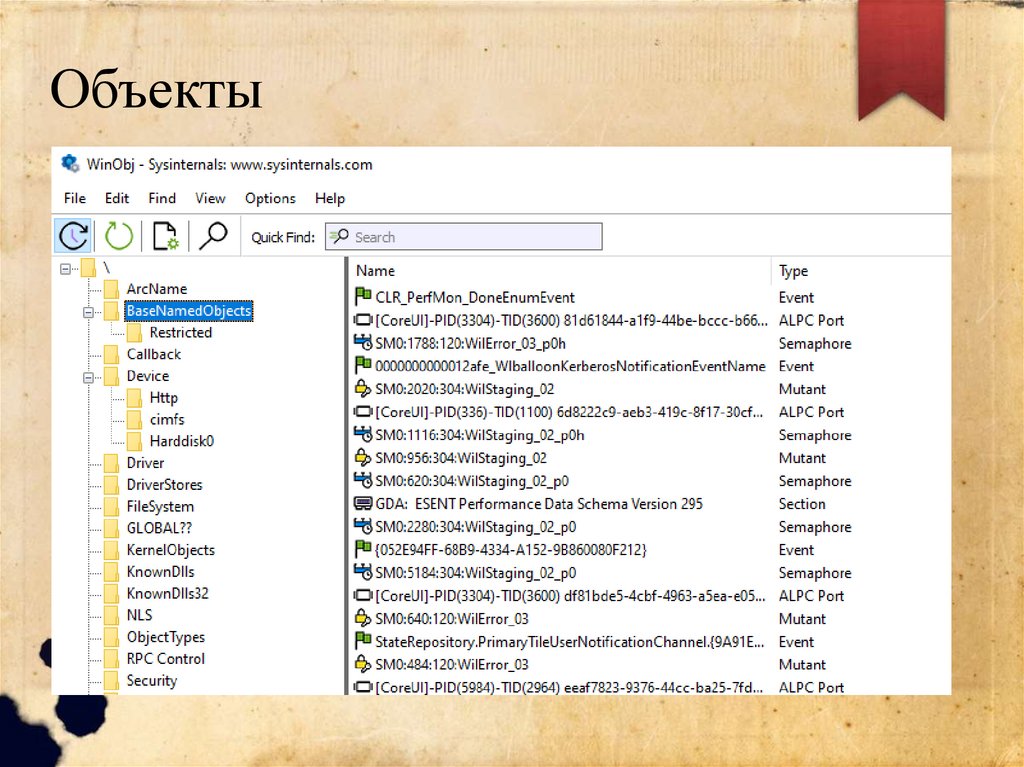The image size is (1024, 767).
Task: Click the padlock icon for SM0:2020:304:WilStaging_02
Action: click(x=364, y=389)
